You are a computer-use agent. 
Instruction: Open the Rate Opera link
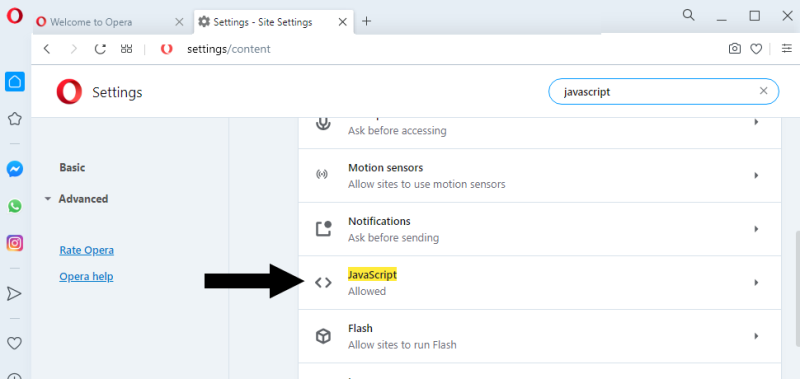86,250
